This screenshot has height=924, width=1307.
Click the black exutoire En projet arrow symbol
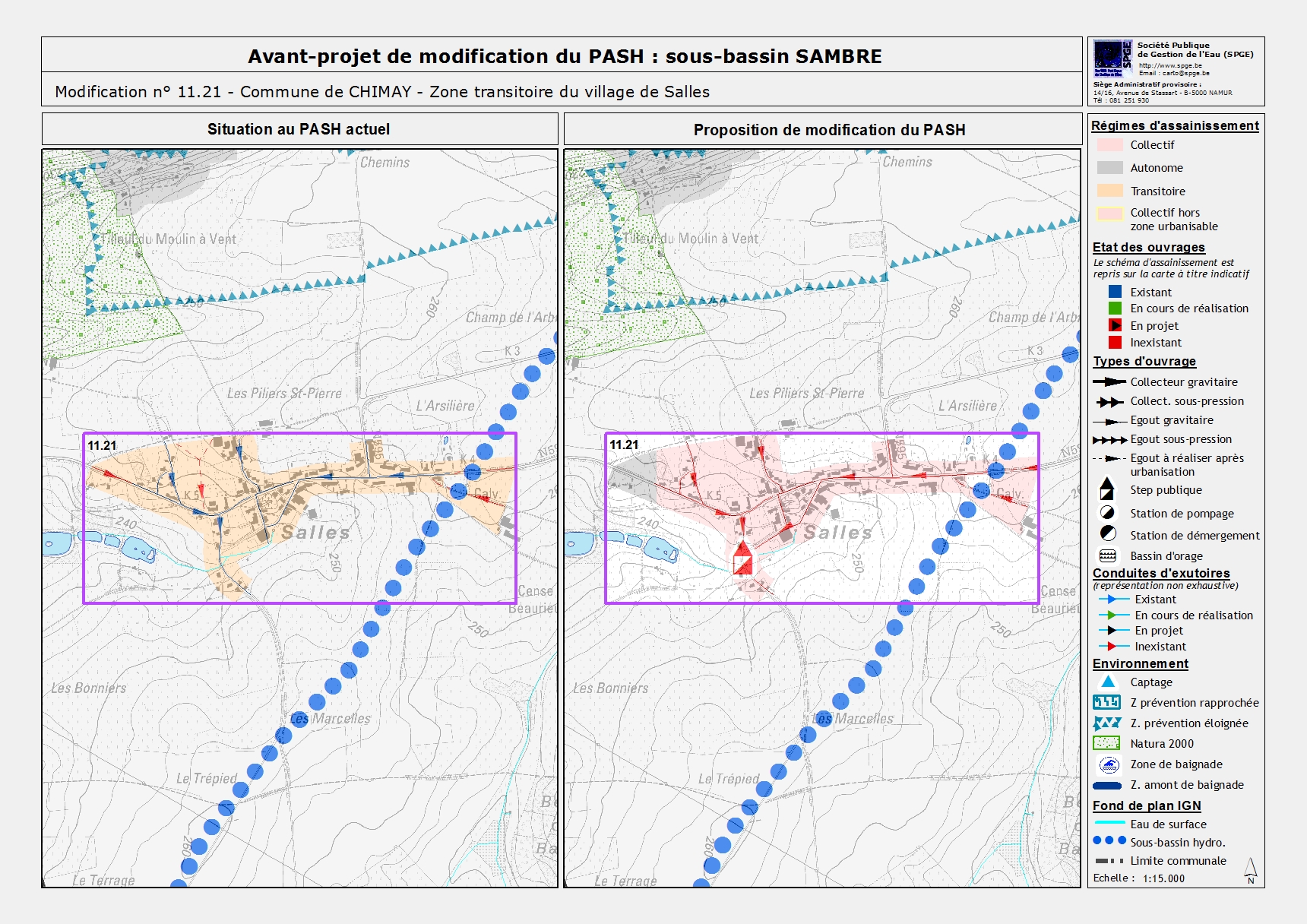[x=1112, y=631]
